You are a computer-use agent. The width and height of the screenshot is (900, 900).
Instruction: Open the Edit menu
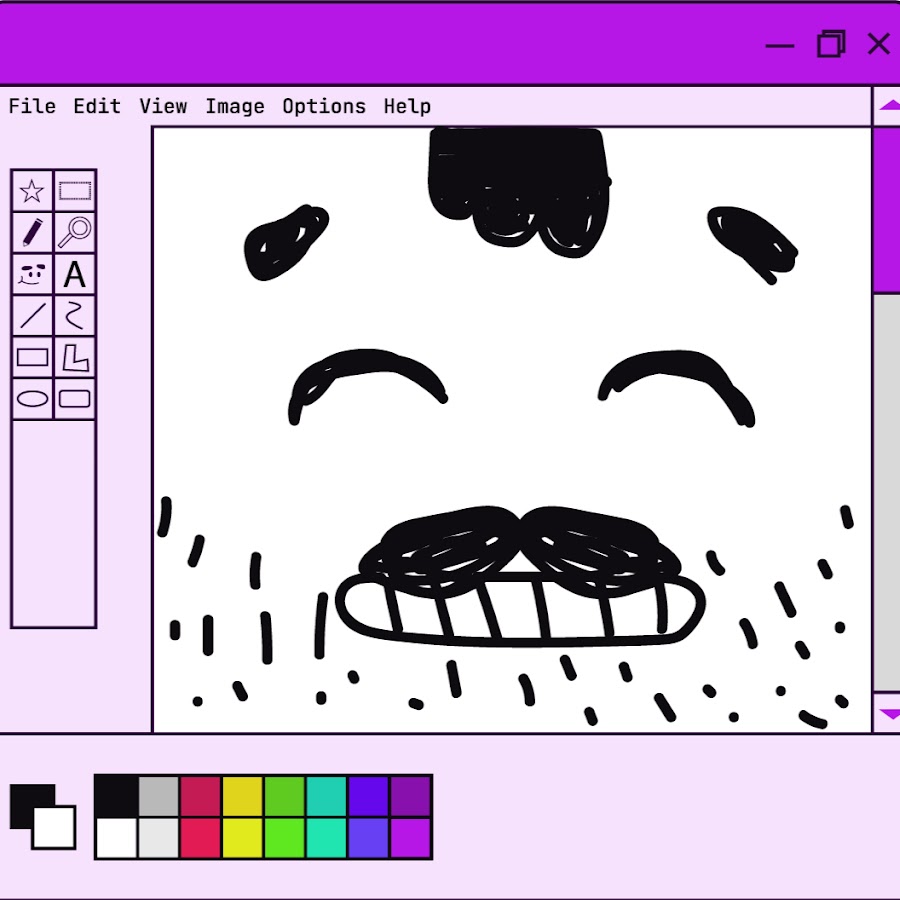[97, 106]
